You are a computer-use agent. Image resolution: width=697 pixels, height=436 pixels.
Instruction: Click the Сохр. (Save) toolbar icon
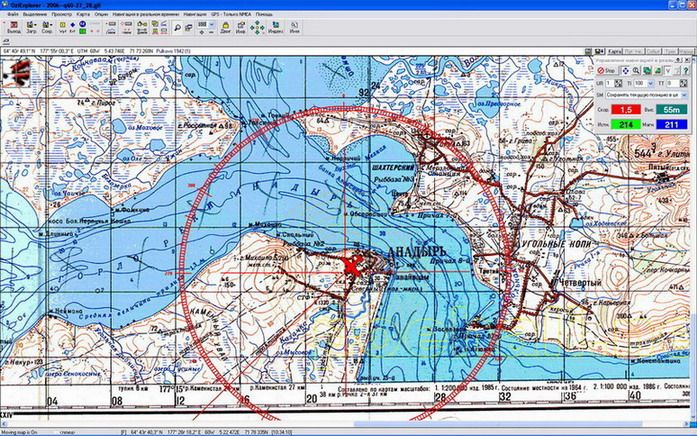tap(46, 28)
